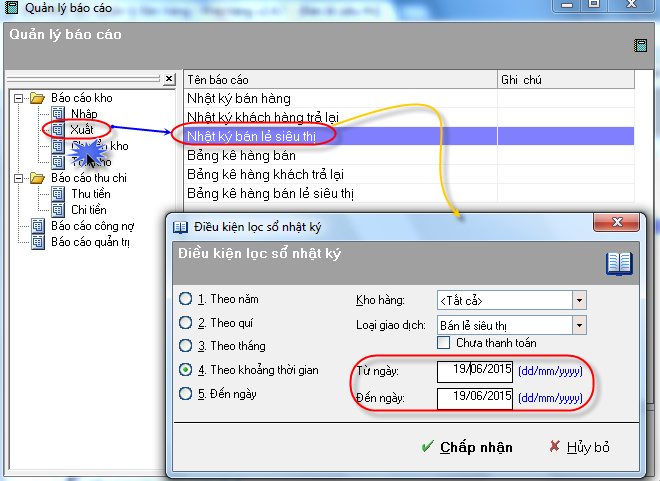Click the Hủy bỏ button
The image size is (660, 481).
579,447
